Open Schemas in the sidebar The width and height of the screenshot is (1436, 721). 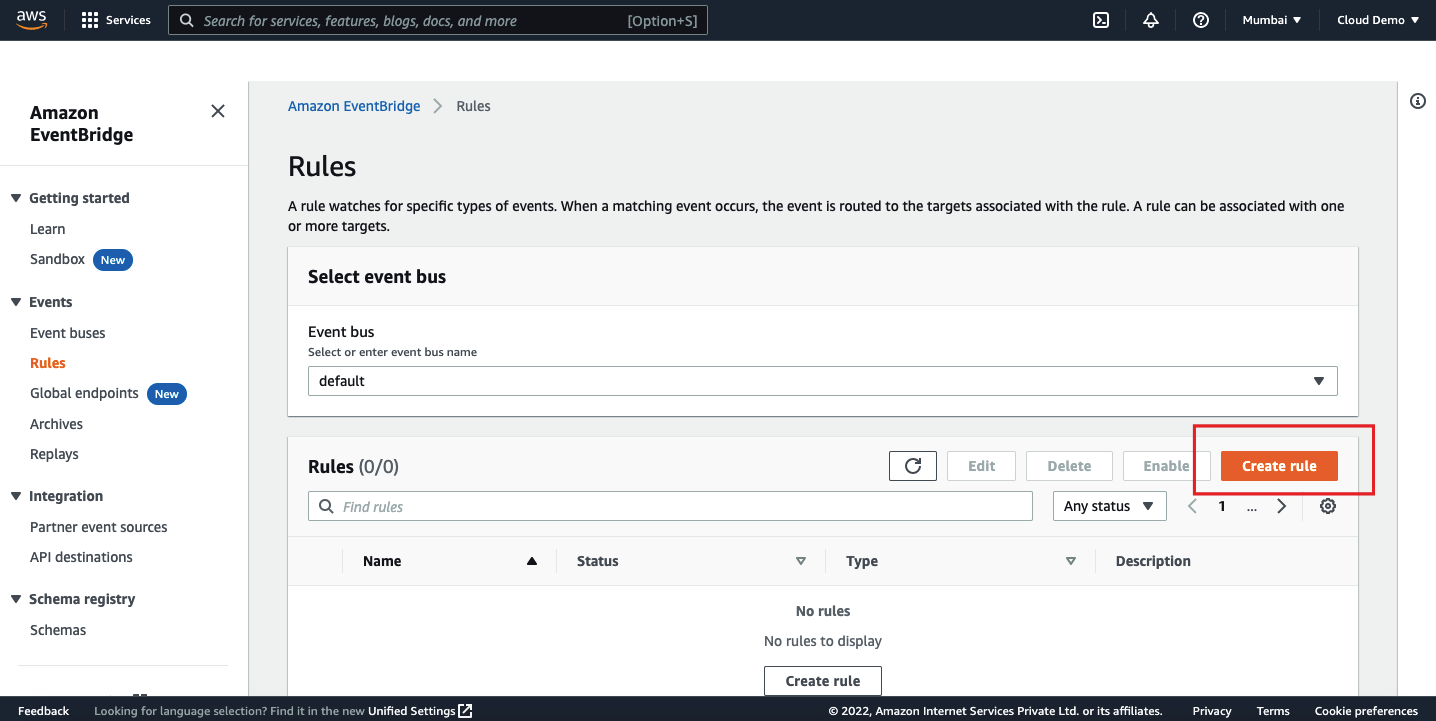(58, 630)
